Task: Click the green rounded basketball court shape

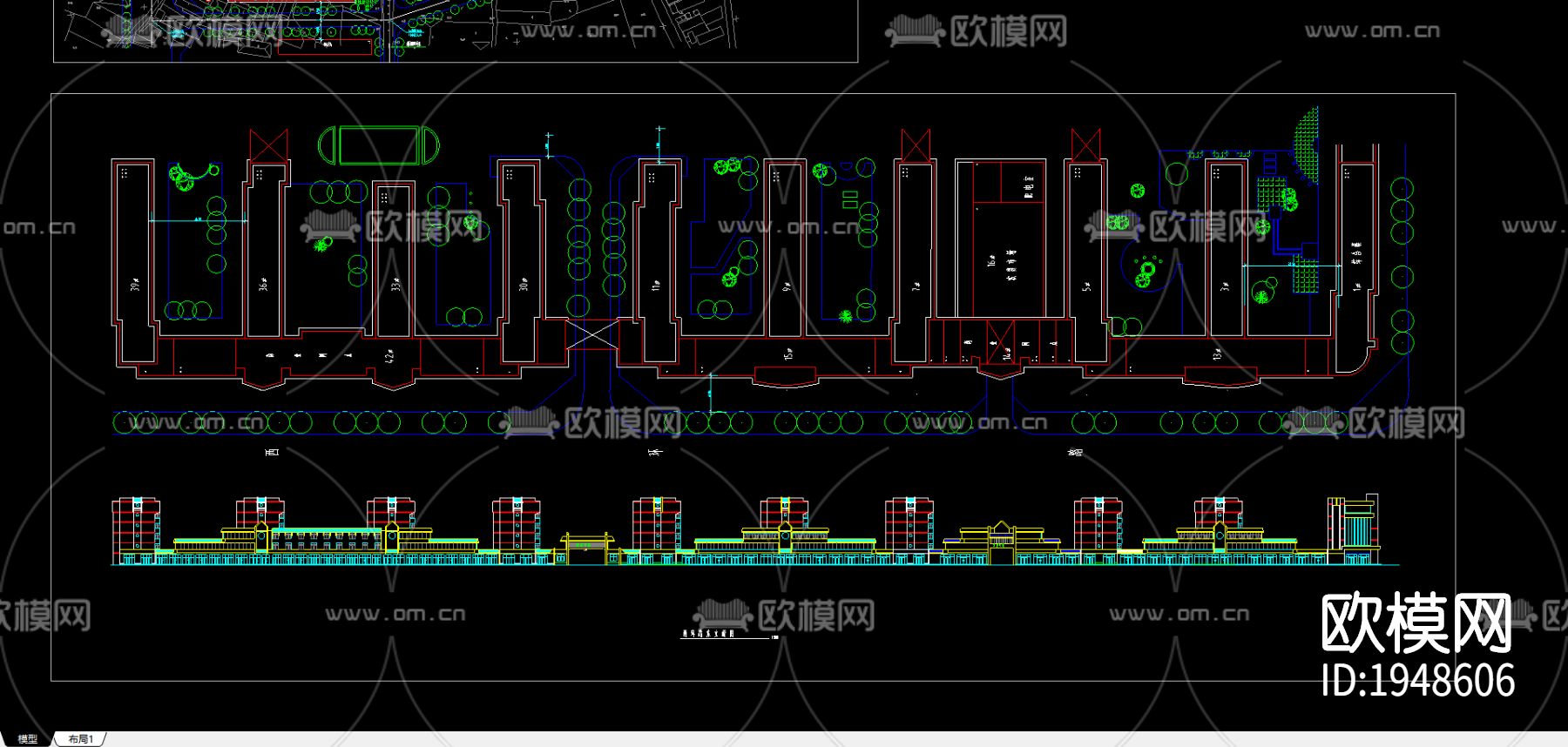Action: click(x=378, y=145)
